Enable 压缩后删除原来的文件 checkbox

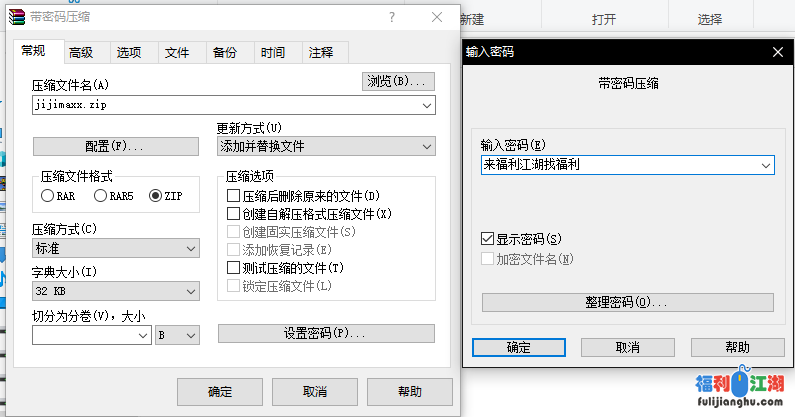pos(234,196)
